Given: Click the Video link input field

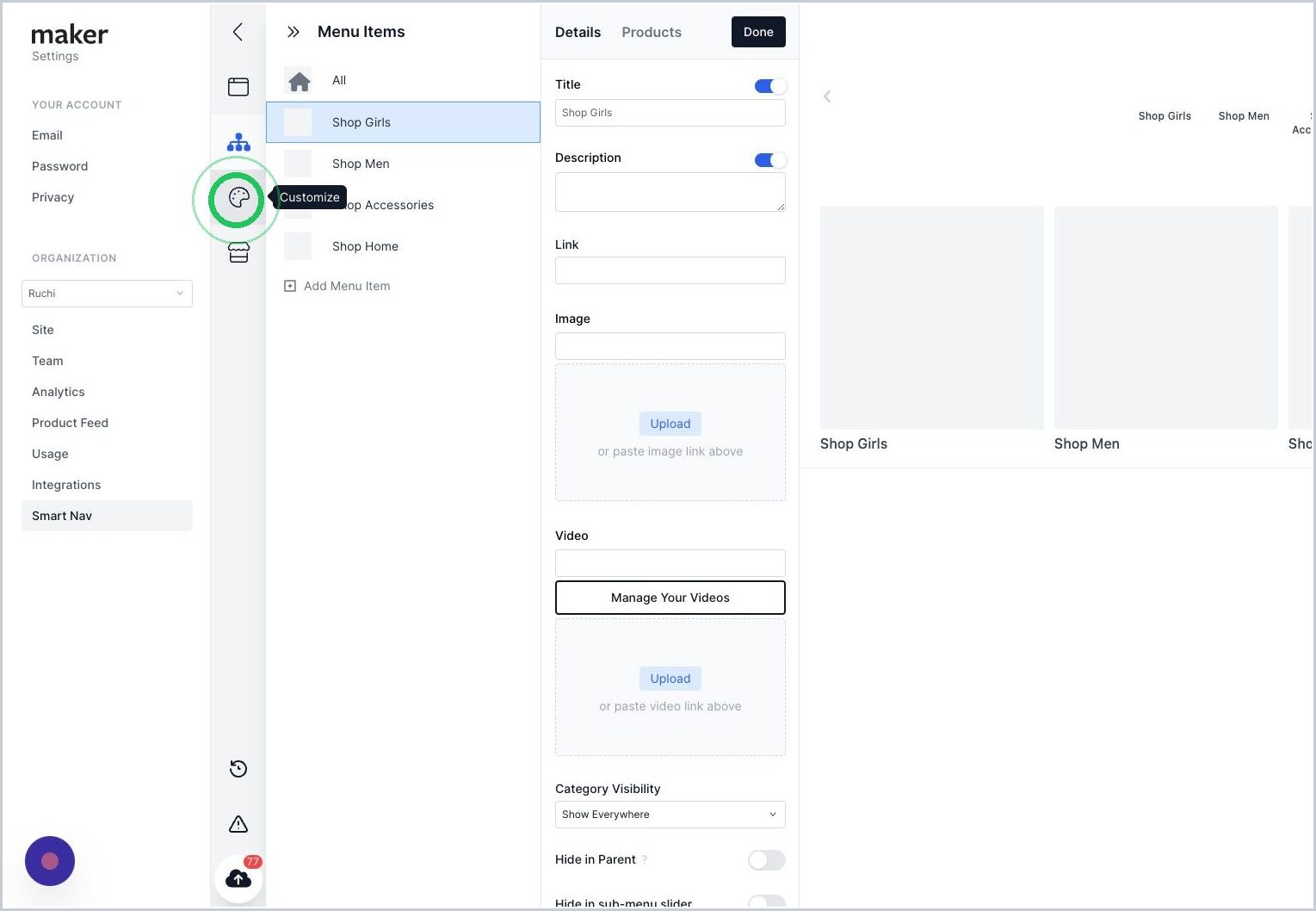Looking at the screenshot, I should (670, 563).
